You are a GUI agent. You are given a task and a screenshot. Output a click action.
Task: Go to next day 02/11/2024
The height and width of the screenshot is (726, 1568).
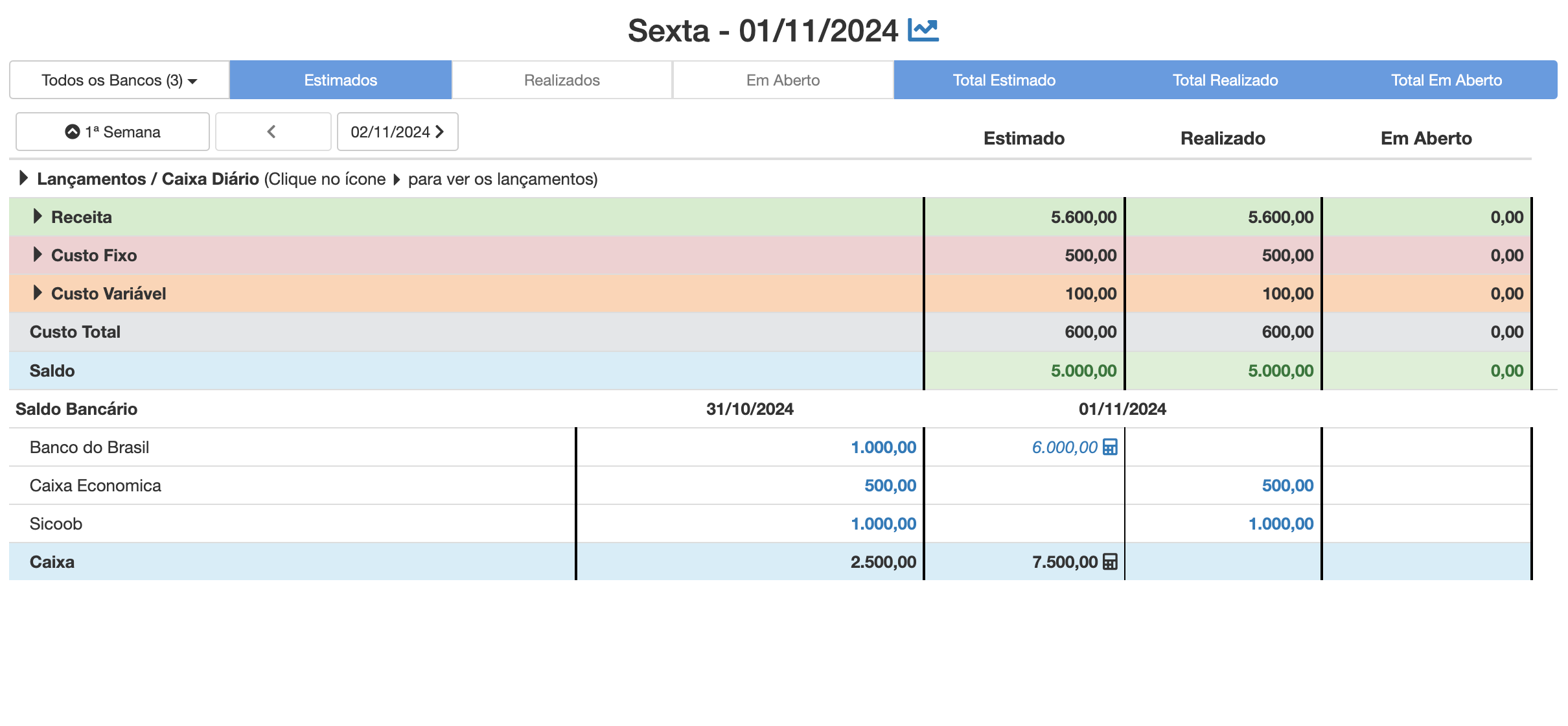point(397,132)
